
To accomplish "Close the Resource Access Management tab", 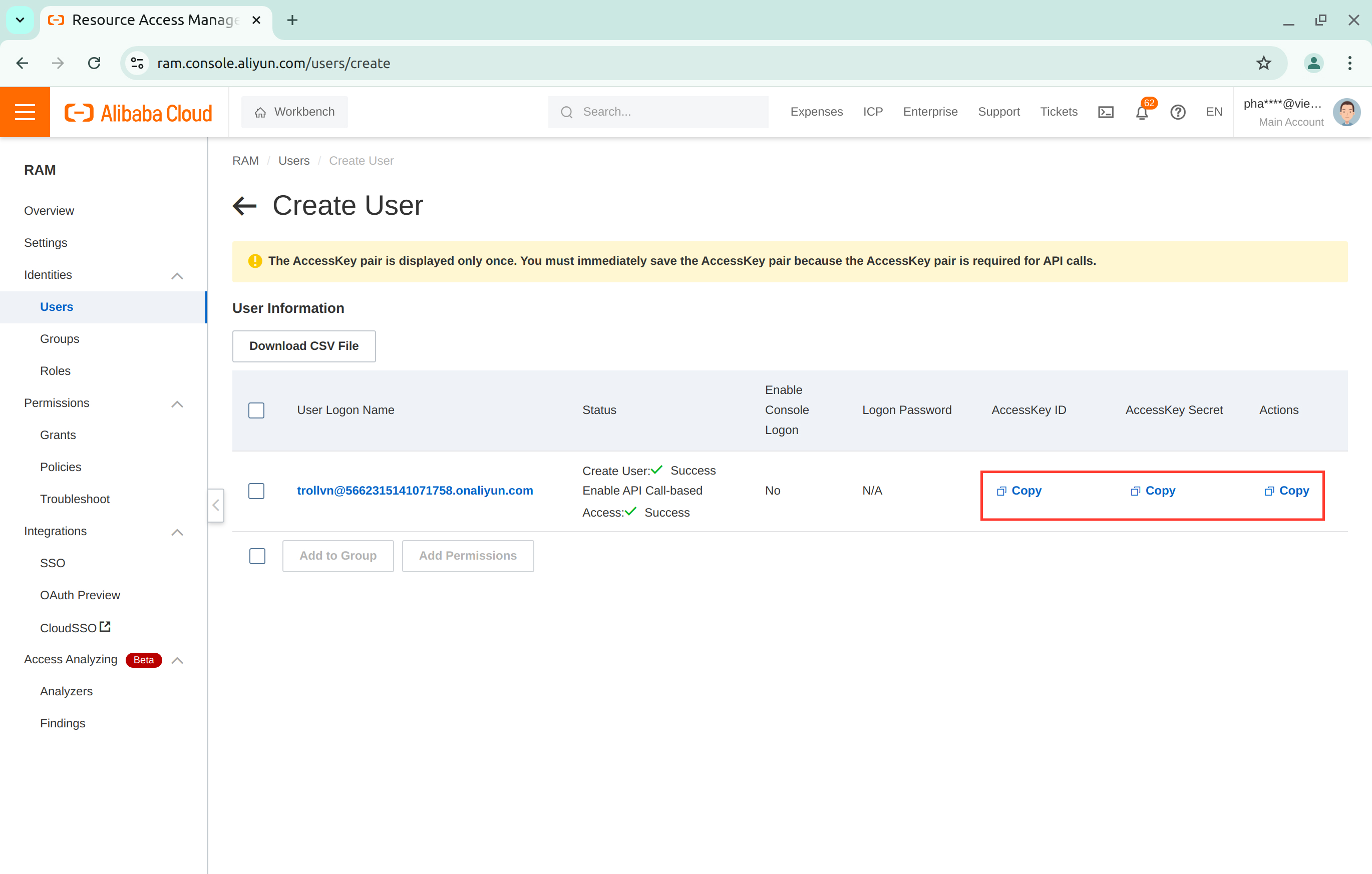I will (x=256, y=21).
